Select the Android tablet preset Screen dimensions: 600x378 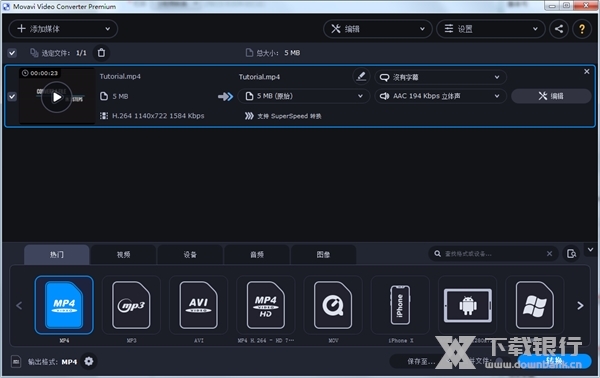point(468,305)
